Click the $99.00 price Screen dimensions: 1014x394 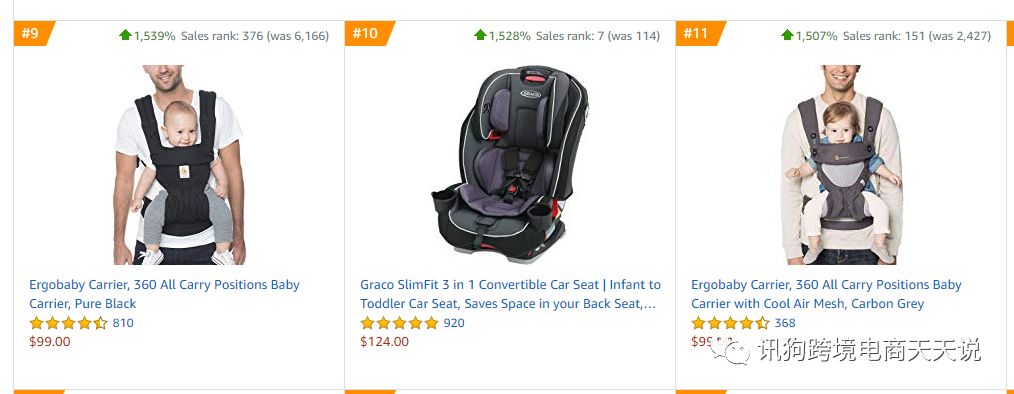pos(50,342)
